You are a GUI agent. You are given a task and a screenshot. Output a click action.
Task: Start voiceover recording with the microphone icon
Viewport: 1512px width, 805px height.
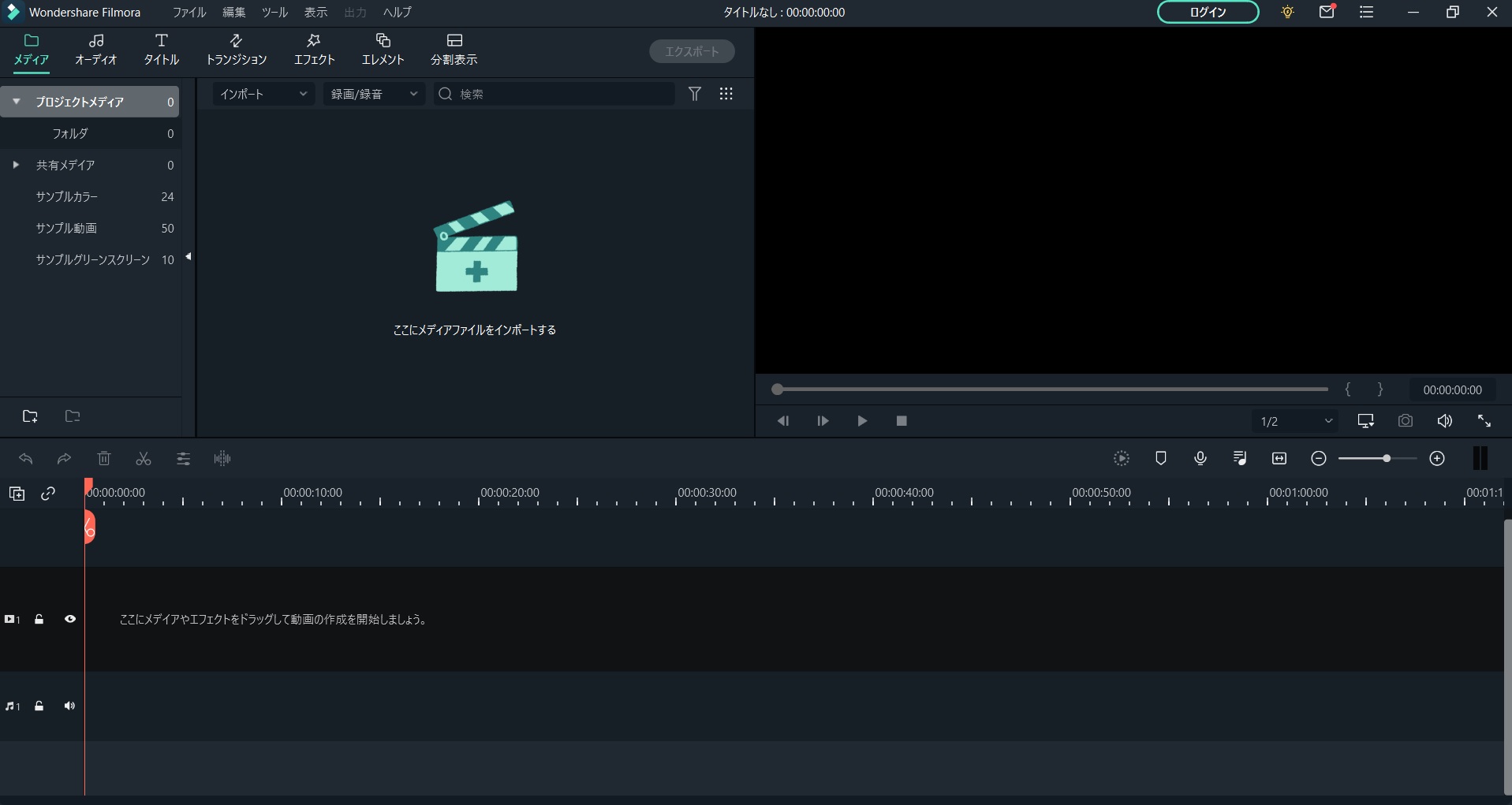pos(1200,458)
